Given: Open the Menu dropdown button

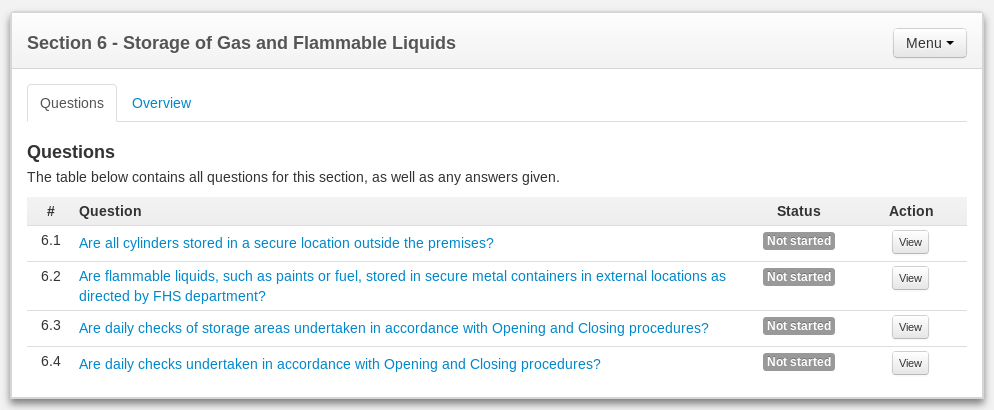Looking at the screenshot, I should (929, 43).
